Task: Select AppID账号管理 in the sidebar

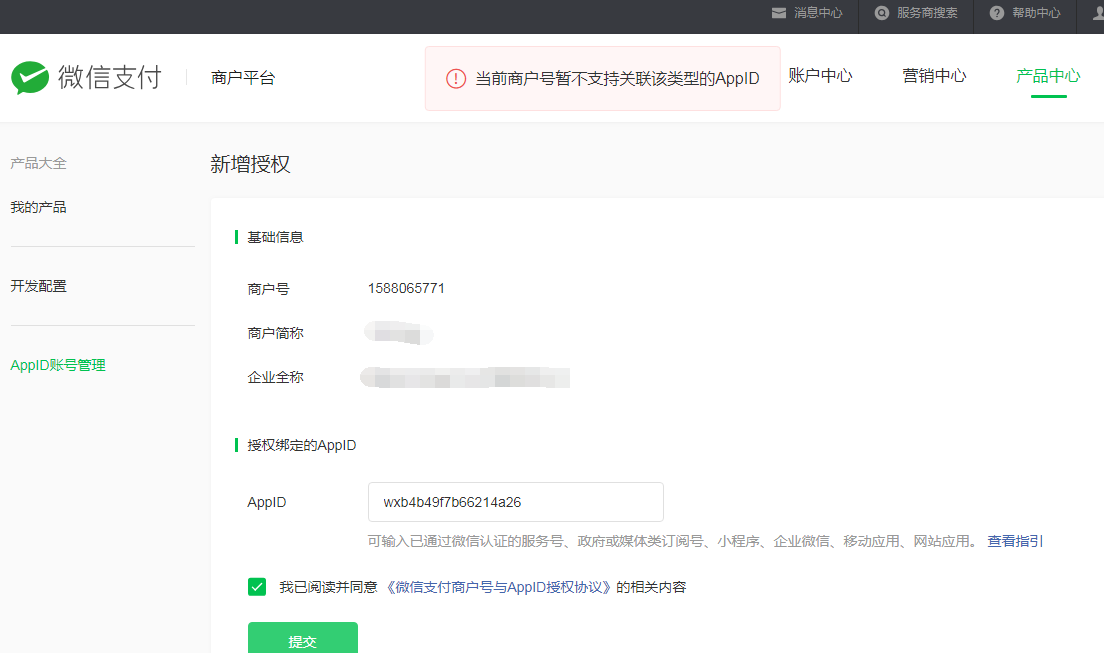Action: click(x=58, y=365)
